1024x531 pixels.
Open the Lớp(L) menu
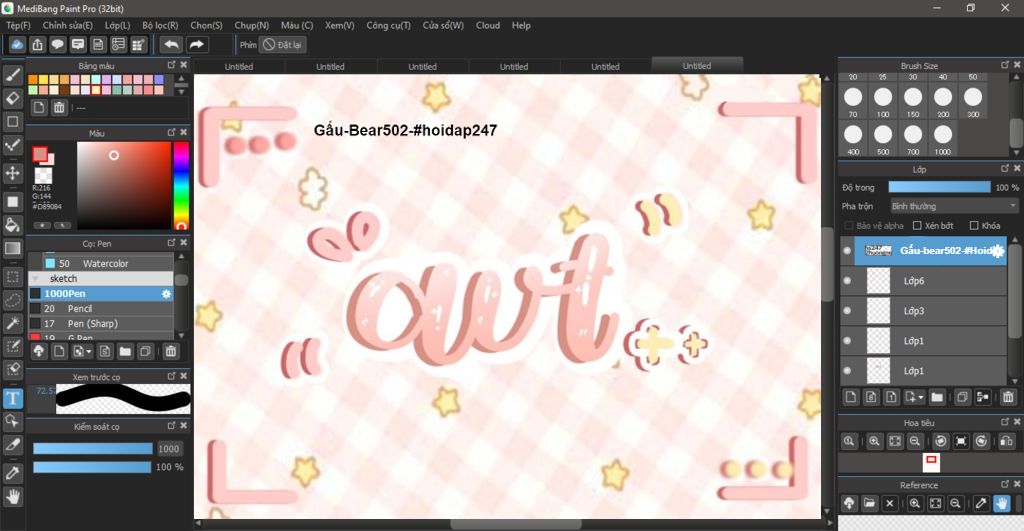tap(118, 25)
